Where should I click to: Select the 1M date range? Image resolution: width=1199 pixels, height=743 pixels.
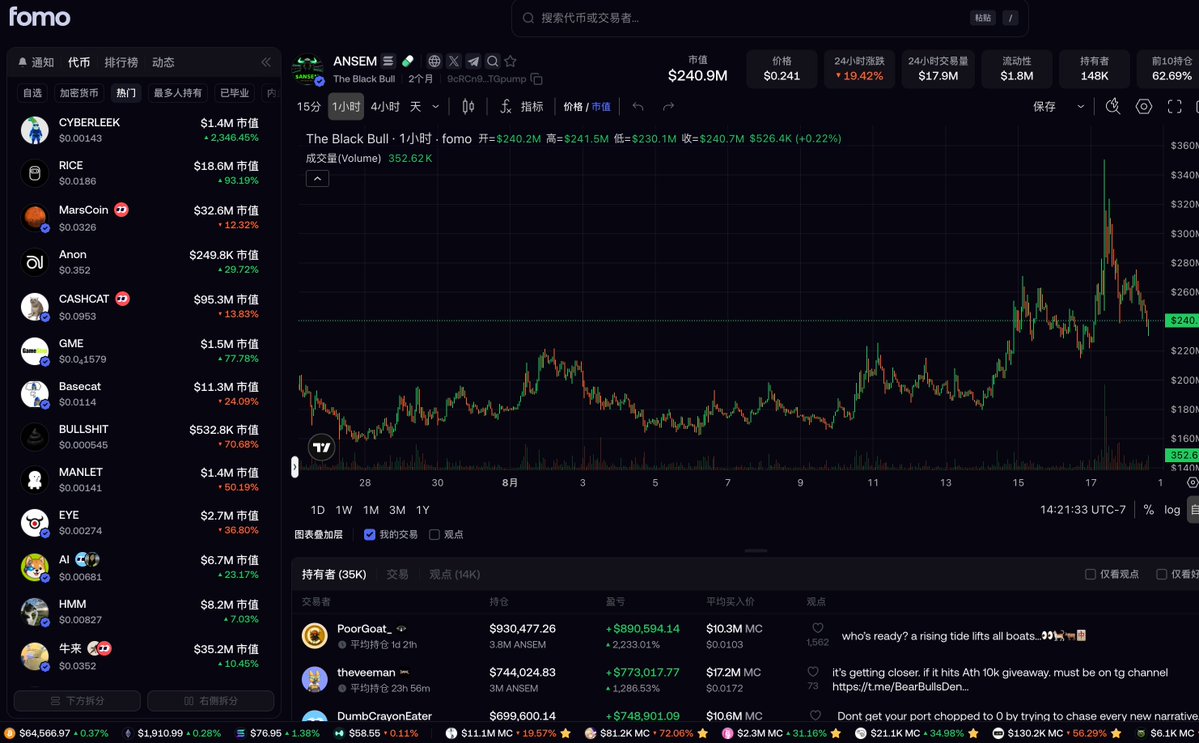[x=371, y=510]
